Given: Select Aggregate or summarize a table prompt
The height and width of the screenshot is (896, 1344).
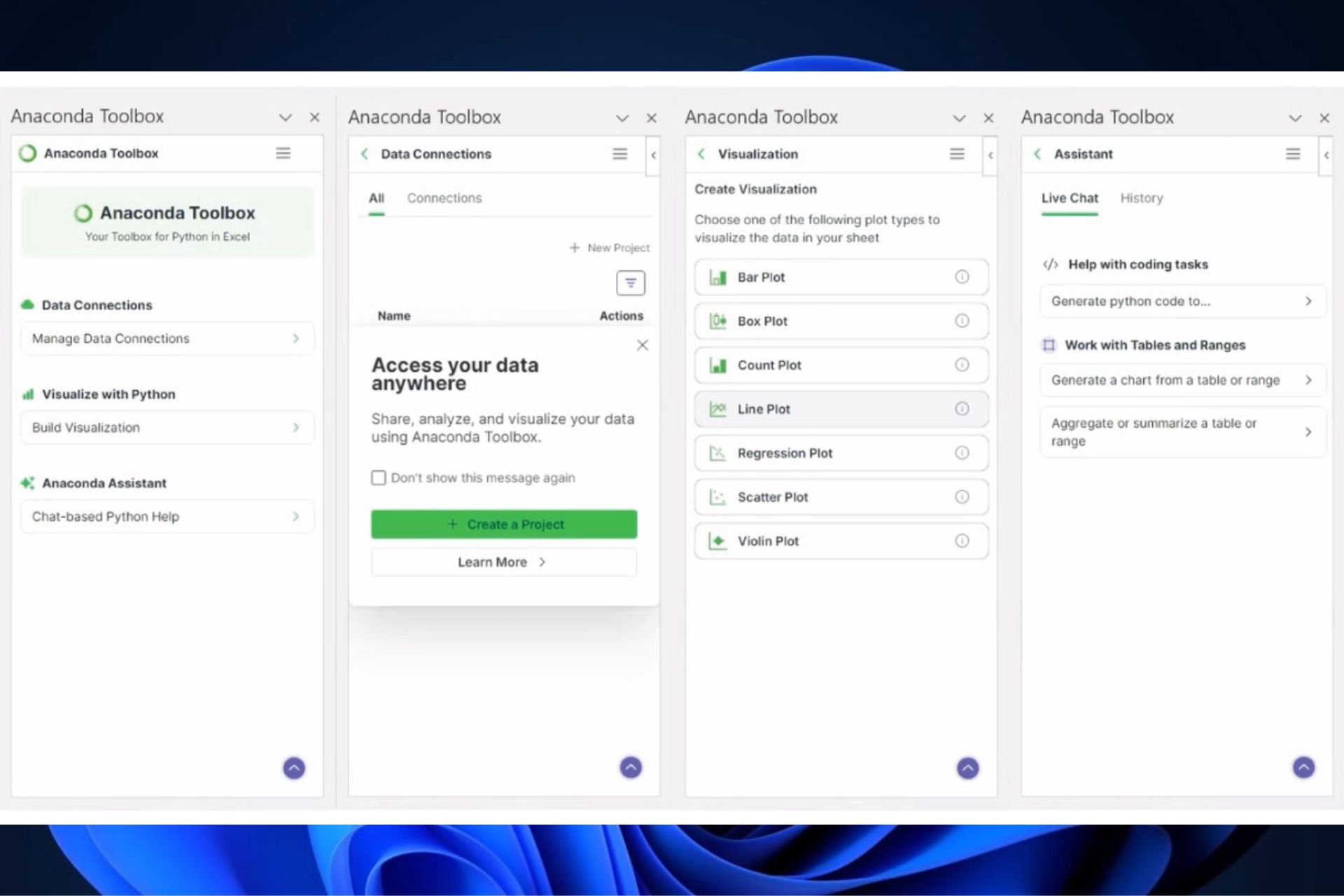Looking at the screenshot, I should [1182, 432].
